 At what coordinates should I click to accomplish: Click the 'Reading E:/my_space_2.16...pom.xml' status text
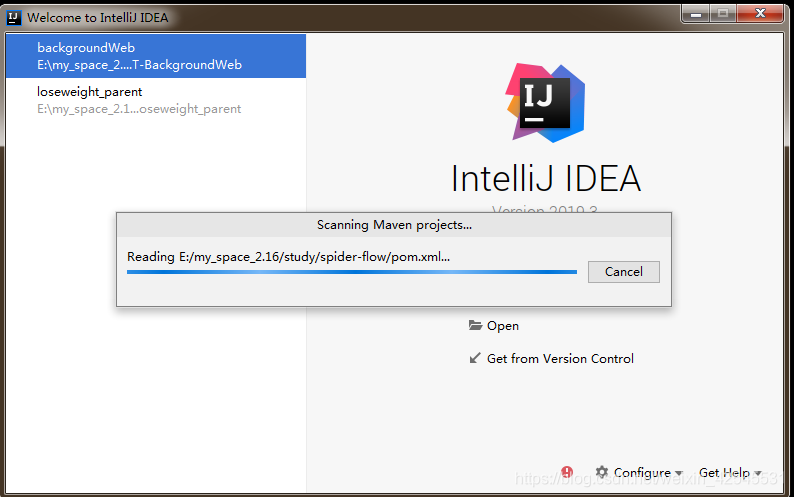(x=288, y=257)
